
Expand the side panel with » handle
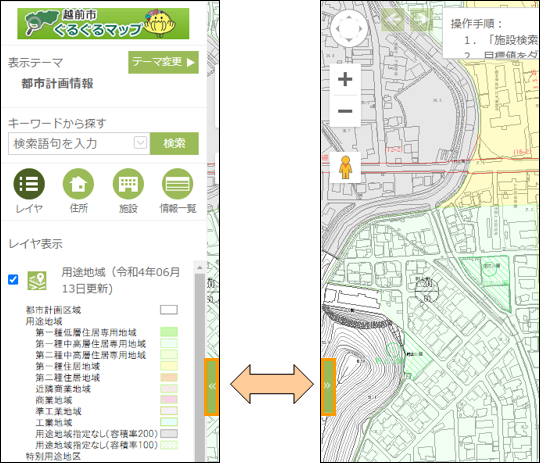click(328, 387)
